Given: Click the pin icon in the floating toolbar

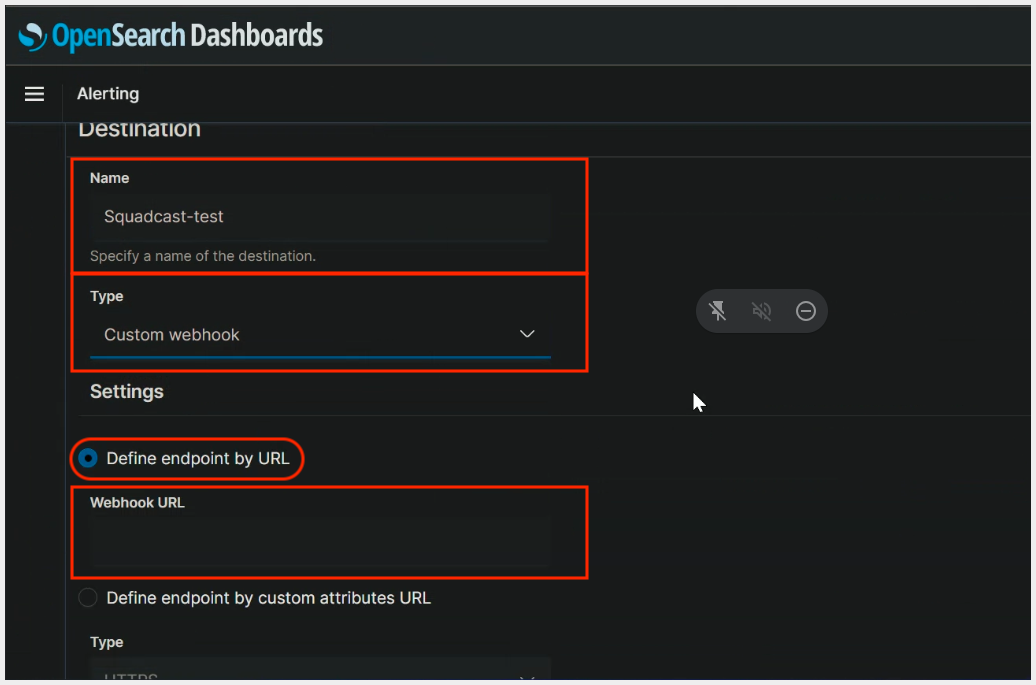Looking at the screenshot, I should click(x=718, y=311).
